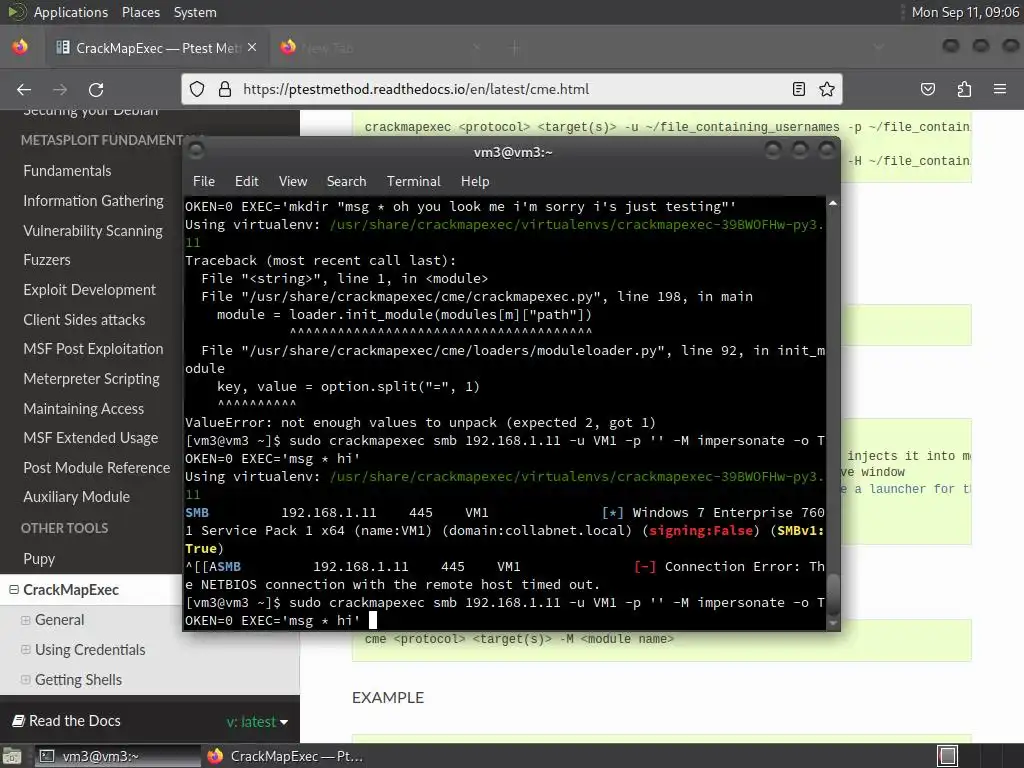1024x768 pixels.
Task: Open MSF Extended Usage sidebar link
Action: [91, 438]
